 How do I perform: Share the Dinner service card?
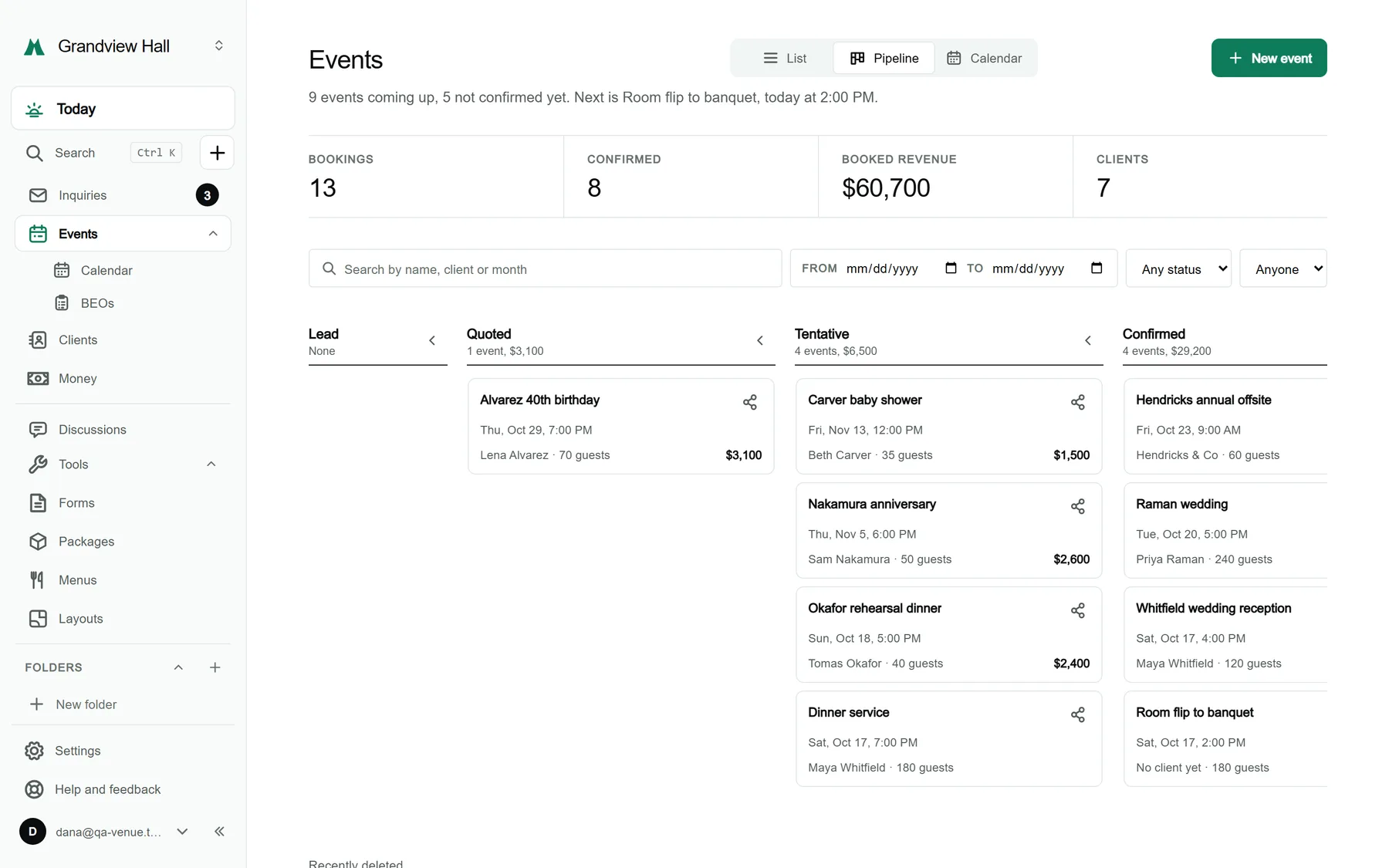(1077, 714)
